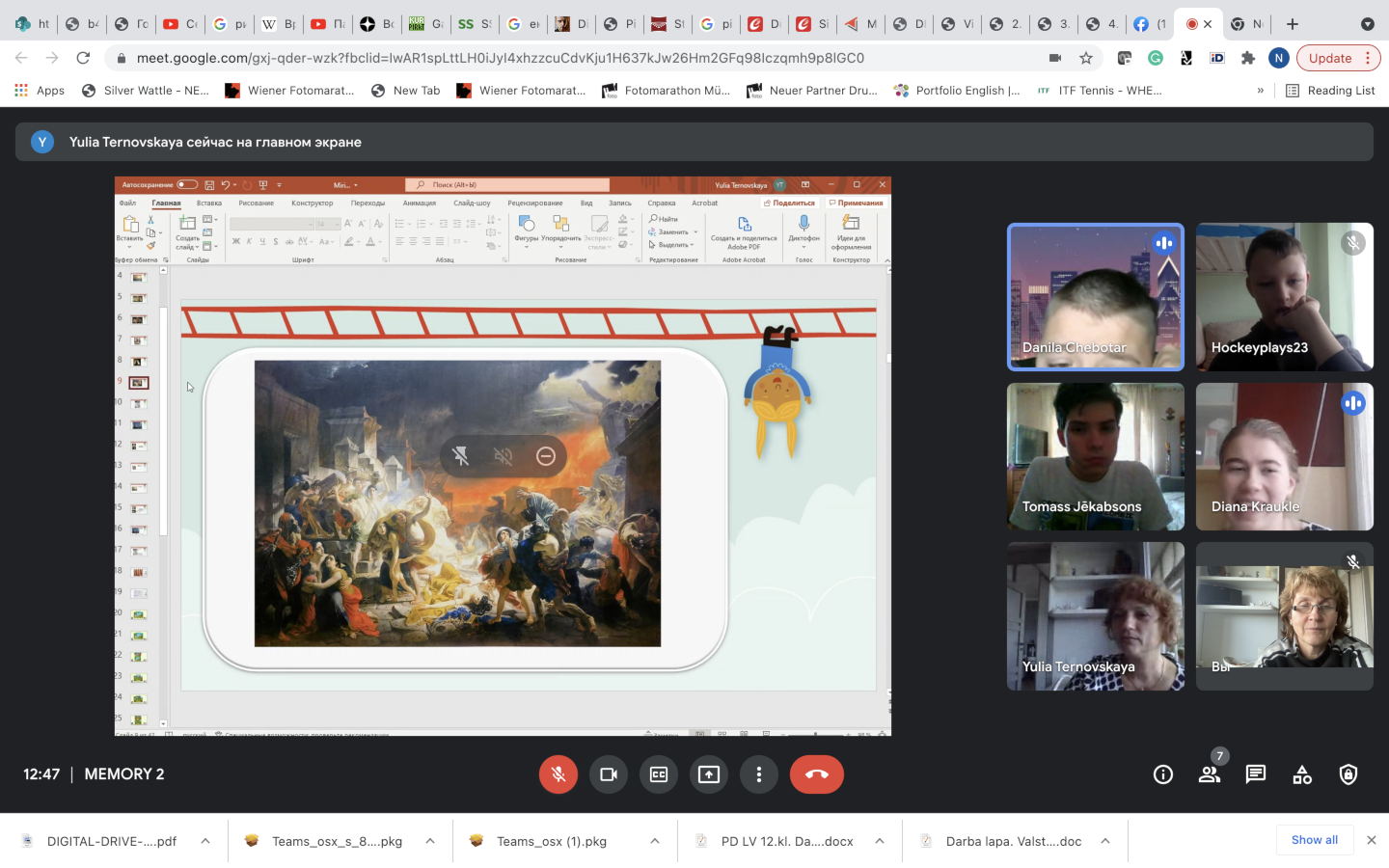This screenshot has height=868, width=1389.
Task: Expand options for Teams_osx (1).pkg download
Action: (655, 841)
